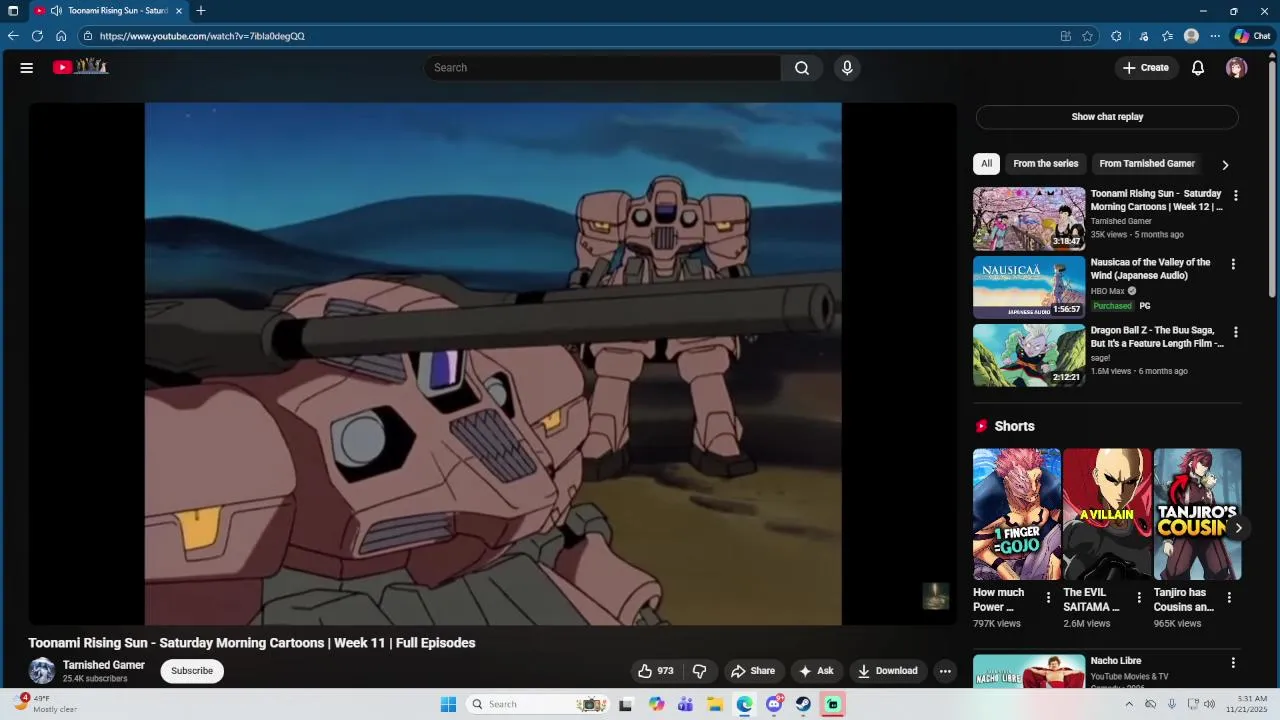Refresh the page in the browser
The image size is (1280, 720).
[x=37, y=36]
